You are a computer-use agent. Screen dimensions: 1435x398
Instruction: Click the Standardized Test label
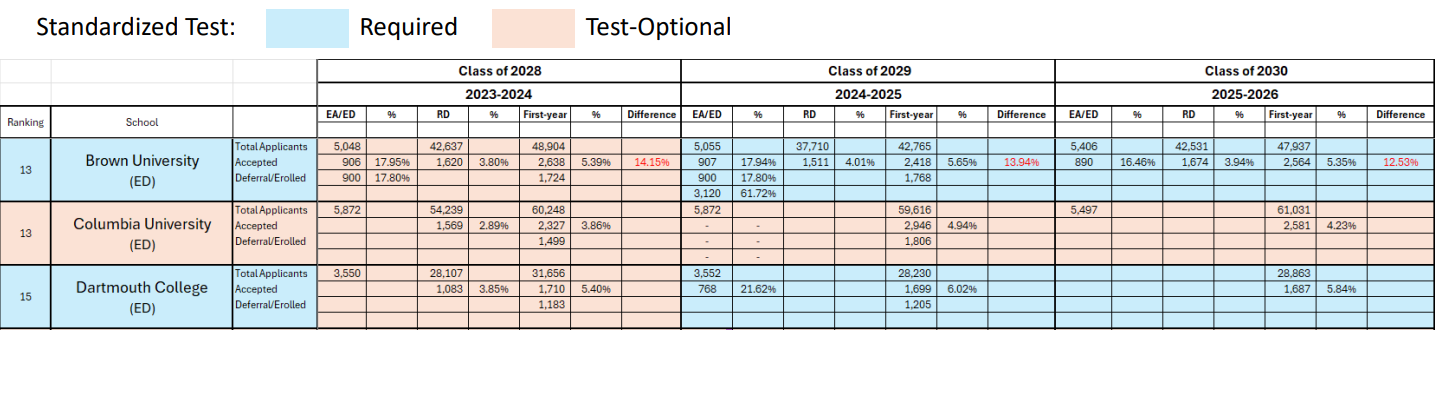pyautogui.click(x=136, y=28)
